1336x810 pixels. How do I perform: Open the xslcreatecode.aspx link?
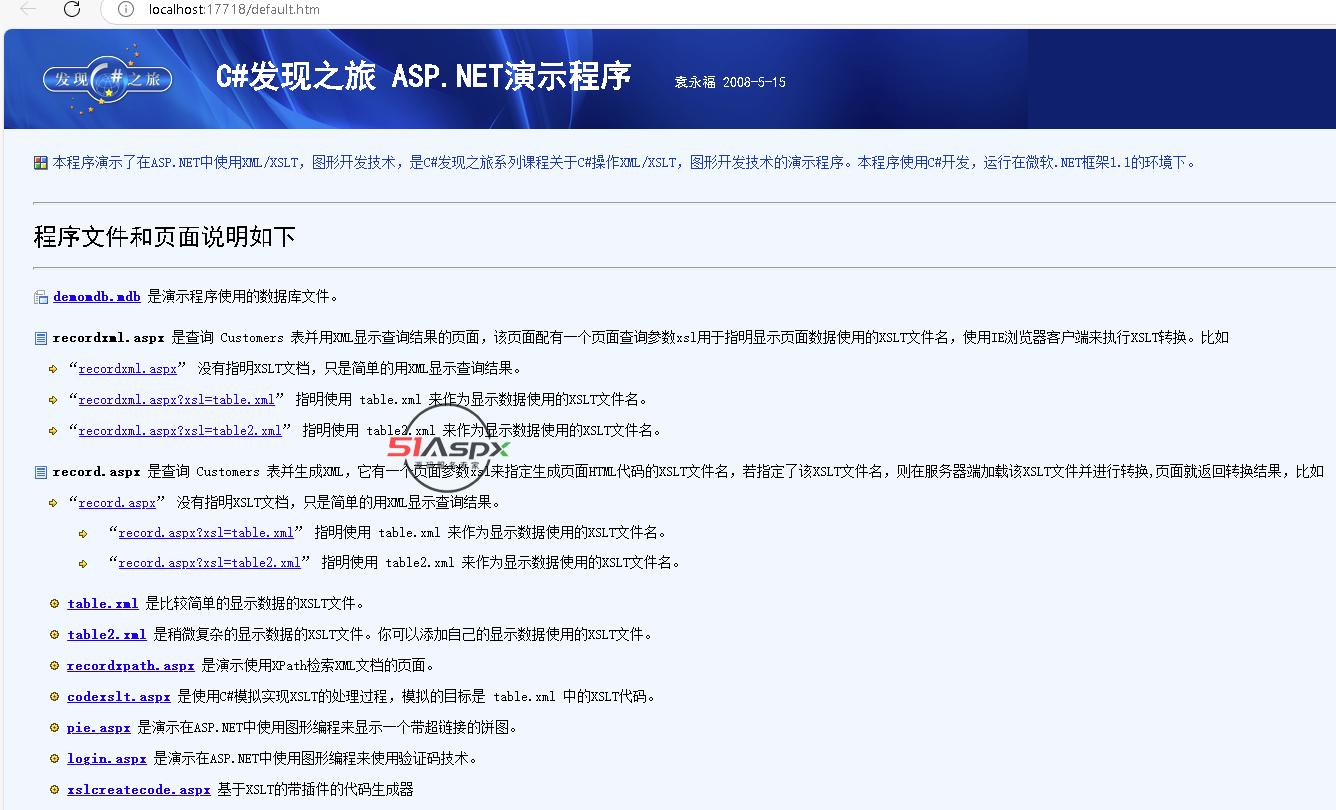(x=139, y=790)
